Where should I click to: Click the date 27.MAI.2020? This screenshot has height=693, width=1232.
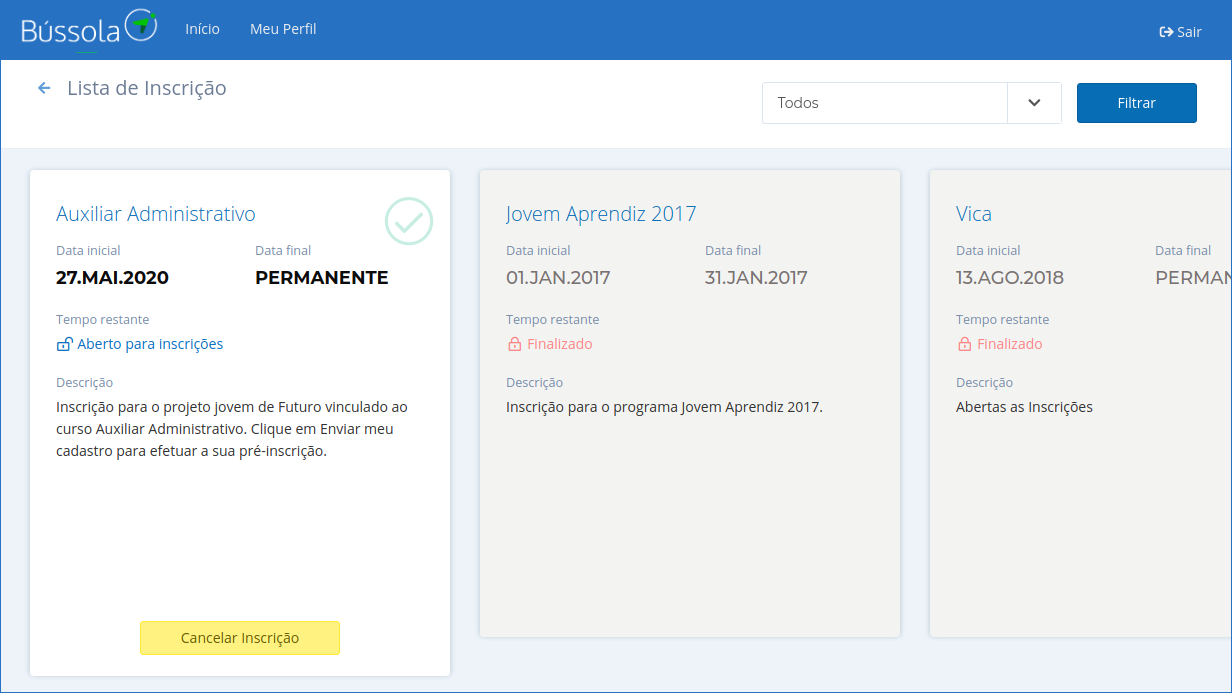112,278
